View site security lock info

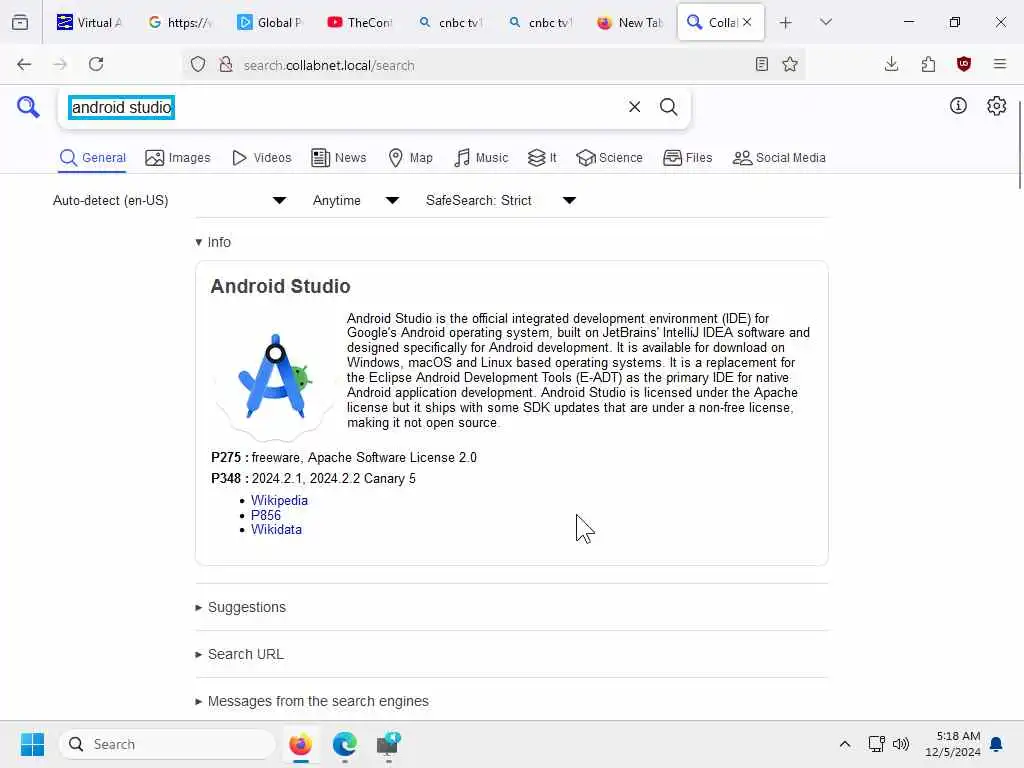click(x=226, y=65)
